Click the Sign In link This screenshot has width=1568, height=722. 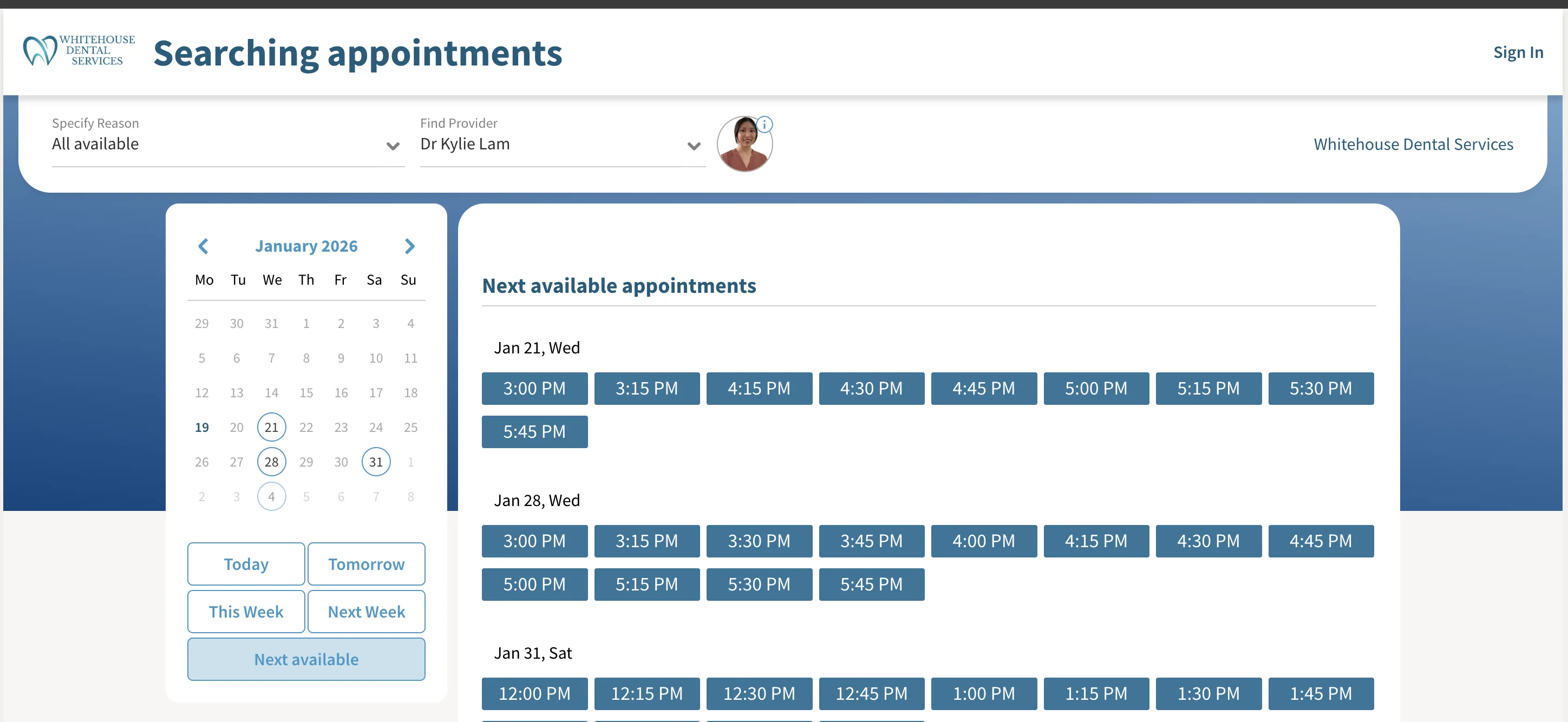(1518, 52)
